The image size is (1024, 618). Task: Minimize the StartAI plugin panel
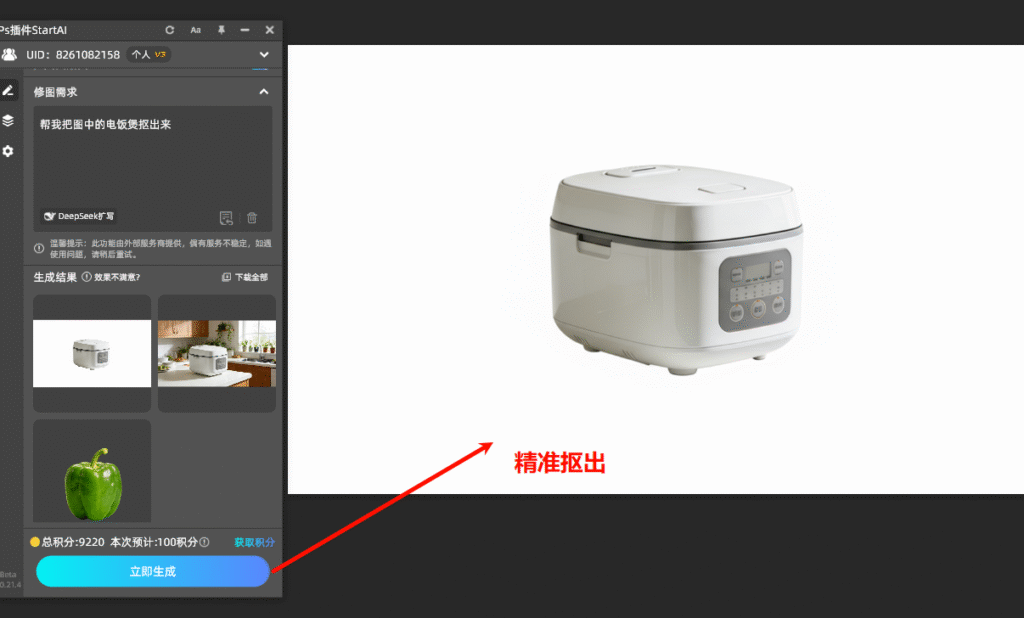(245, 30)
